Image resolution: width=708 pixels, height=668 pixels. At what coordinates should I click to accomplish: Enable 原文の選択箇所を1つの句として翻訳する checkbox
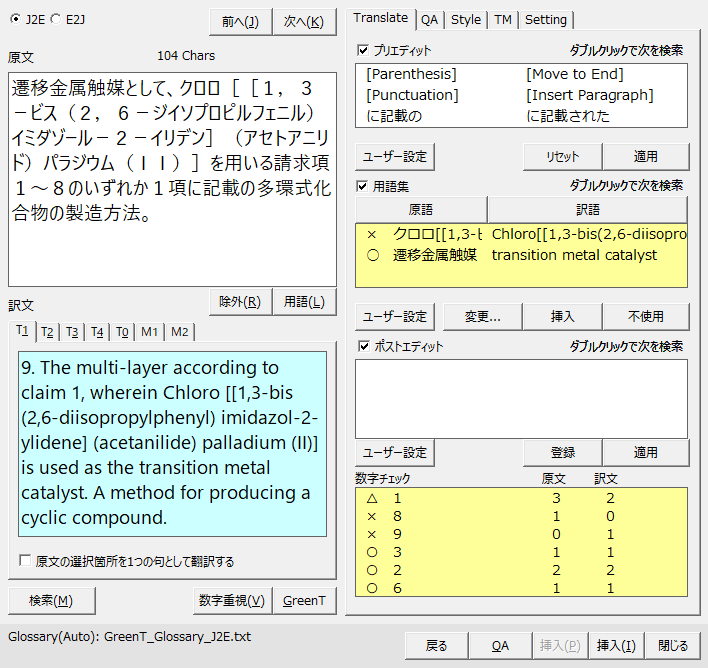tap(25, 562)
